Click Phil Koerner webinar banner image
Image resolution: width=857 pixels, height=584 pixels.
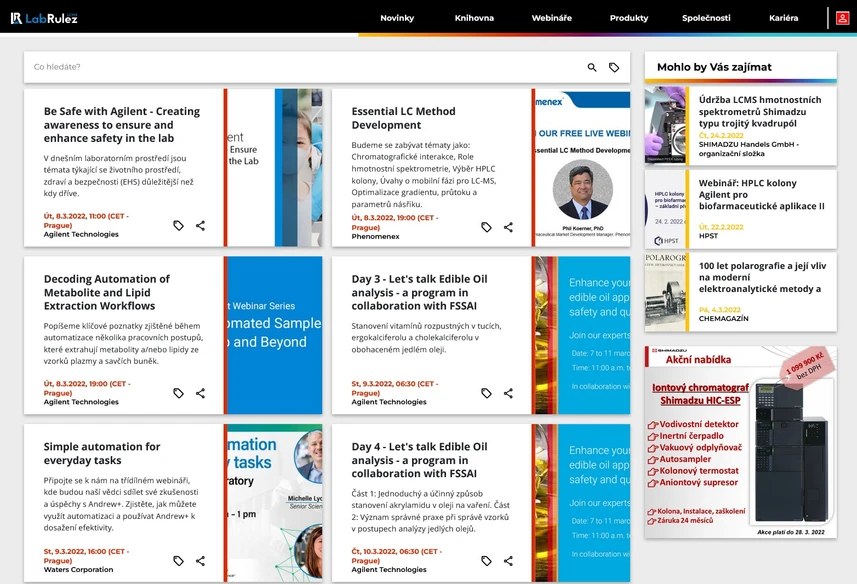click(x=583, y=168)
